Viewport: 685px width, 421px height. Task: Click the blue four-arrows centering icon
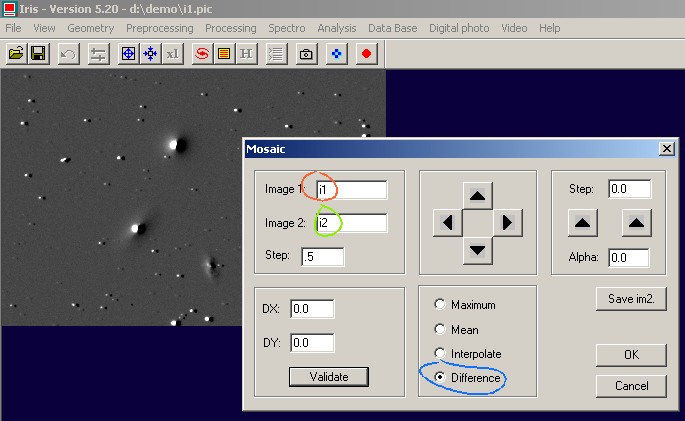coord(151,54)
